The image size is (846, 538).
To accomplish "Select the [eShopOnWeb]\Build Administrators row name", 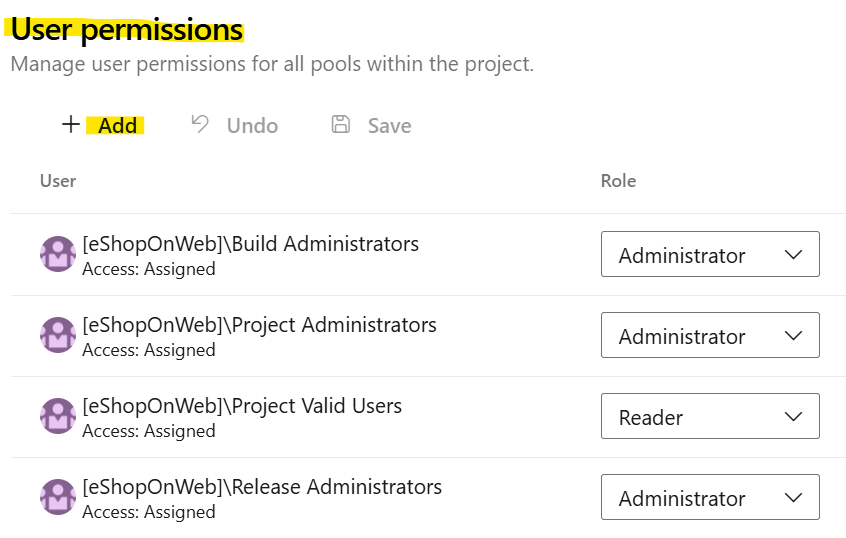I will tap(250, 244).
